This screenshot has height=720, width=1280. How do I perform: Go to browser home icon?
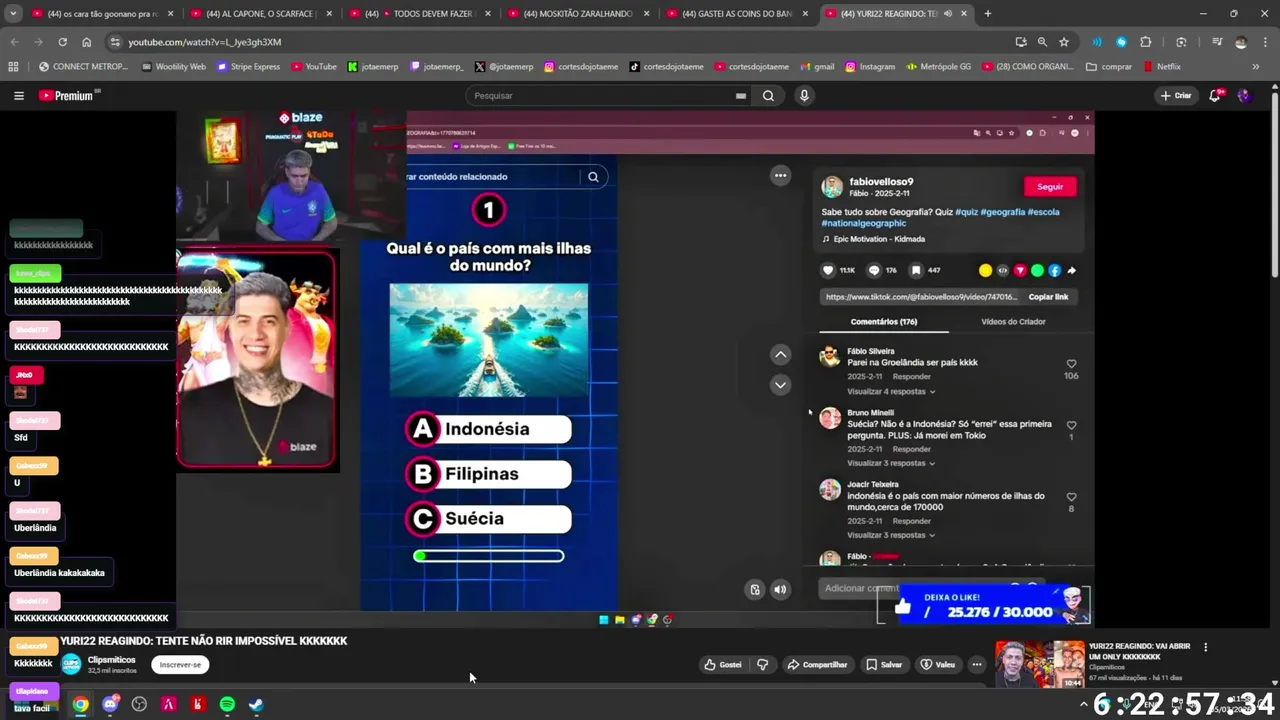coord(87,42)
